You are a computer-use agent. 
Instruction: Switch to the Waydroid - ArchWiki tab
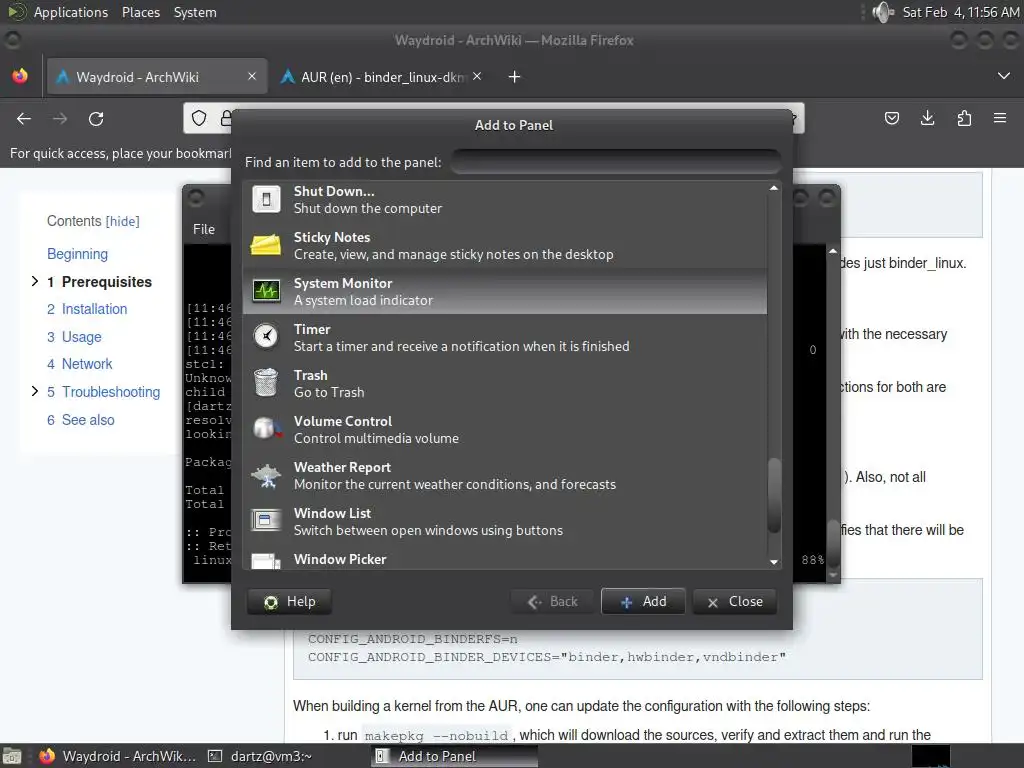coord(156,77)
